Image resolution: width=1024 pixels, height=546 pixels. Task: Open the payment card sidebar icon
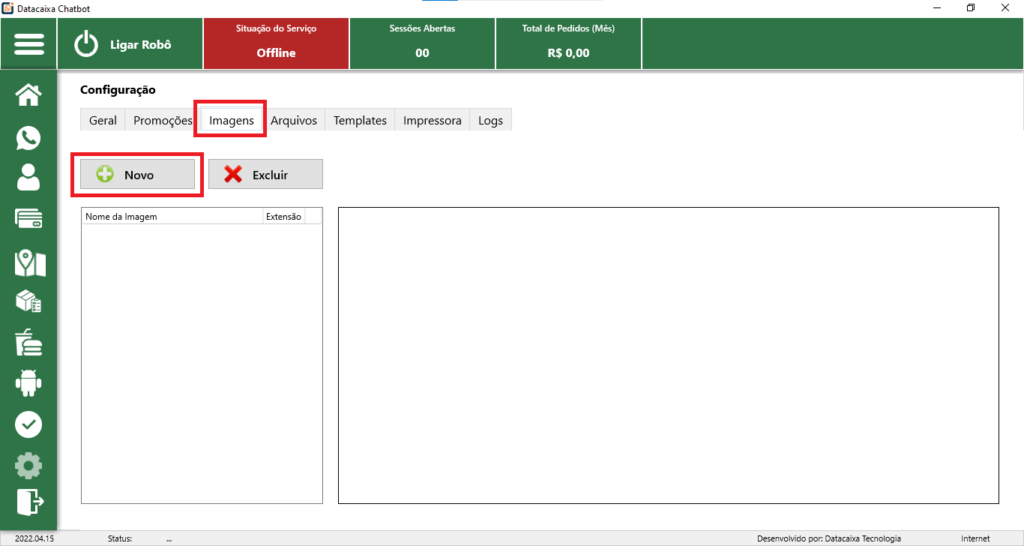pyautogui.click(x=29, y=219)
